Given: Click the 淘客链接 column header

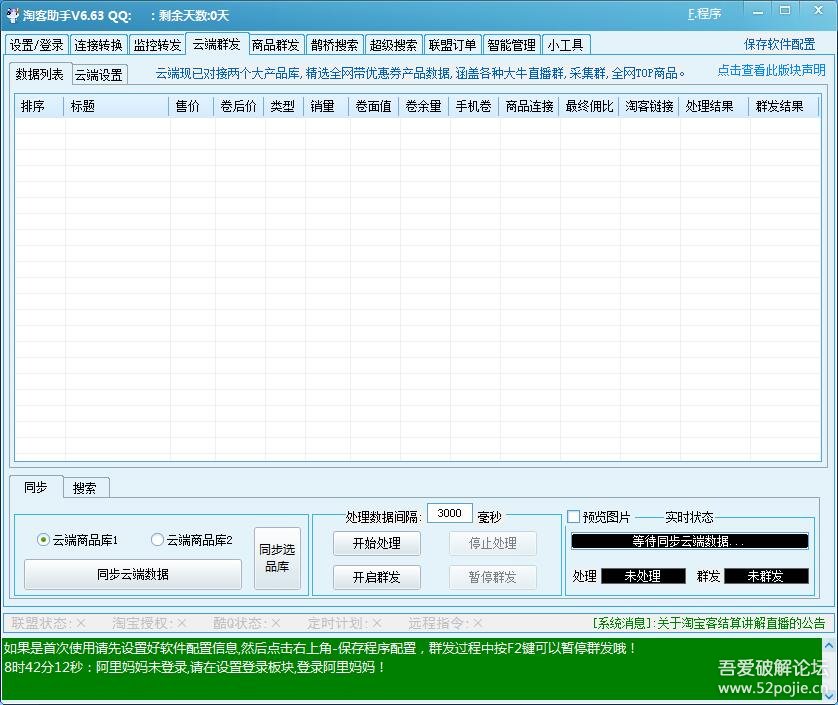Looking at the screenshot, I should pyautogui.click(x=649, y=106).
